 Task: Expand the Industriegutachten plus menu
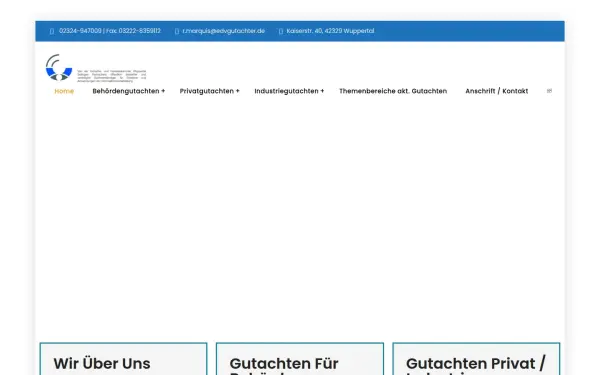coord(289,91)
